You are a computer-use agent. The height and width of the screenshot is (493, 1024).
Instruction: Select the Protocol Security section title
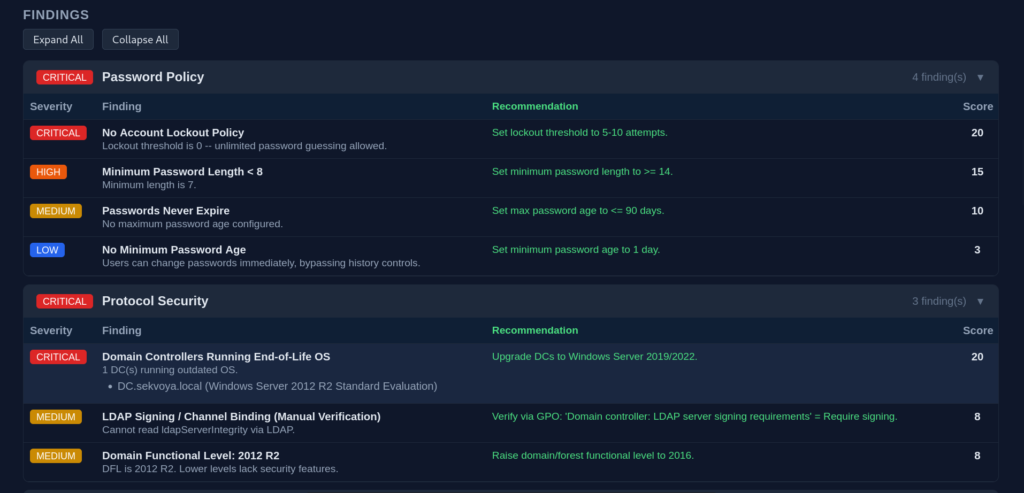coord(155,301)
